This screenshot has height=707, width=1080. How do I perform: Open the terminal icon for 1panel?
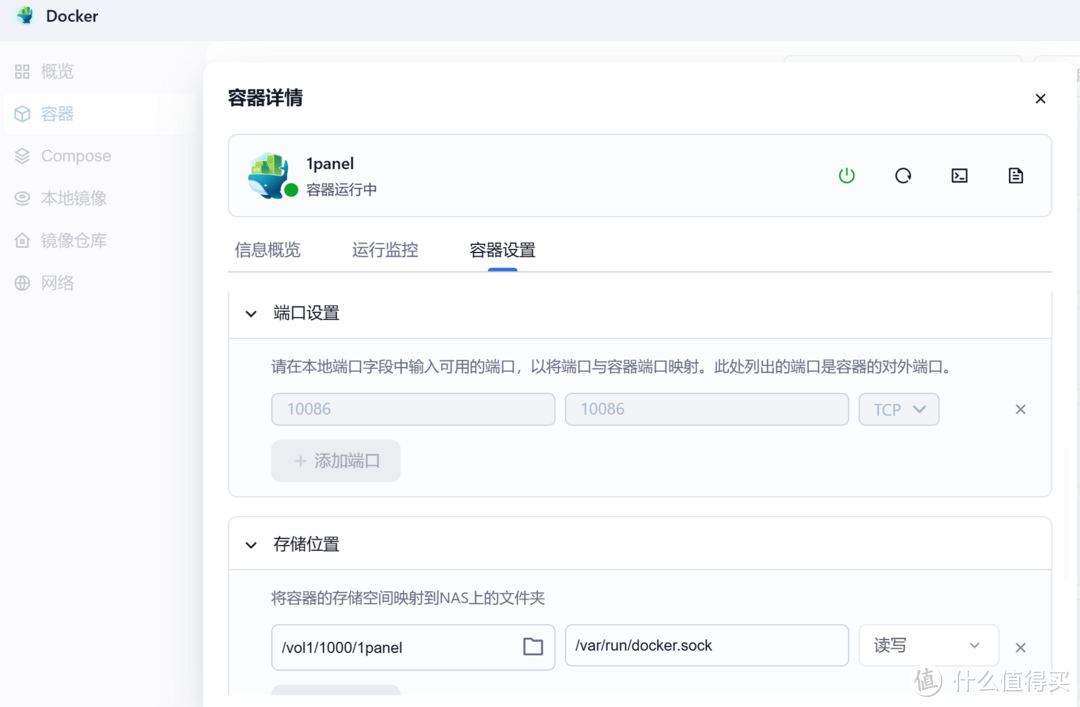coord(959,176)
